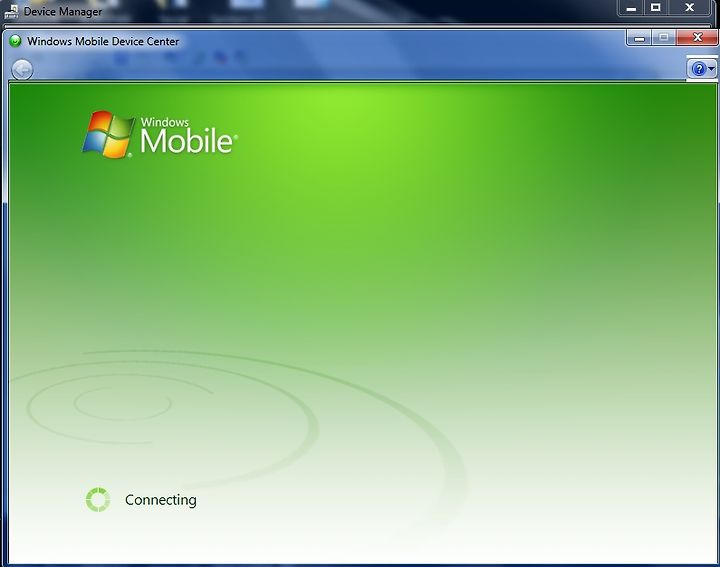This screenshot has width=720, height=567.
Task: Maximize the Device Manager window
Action: coord(656,8)
